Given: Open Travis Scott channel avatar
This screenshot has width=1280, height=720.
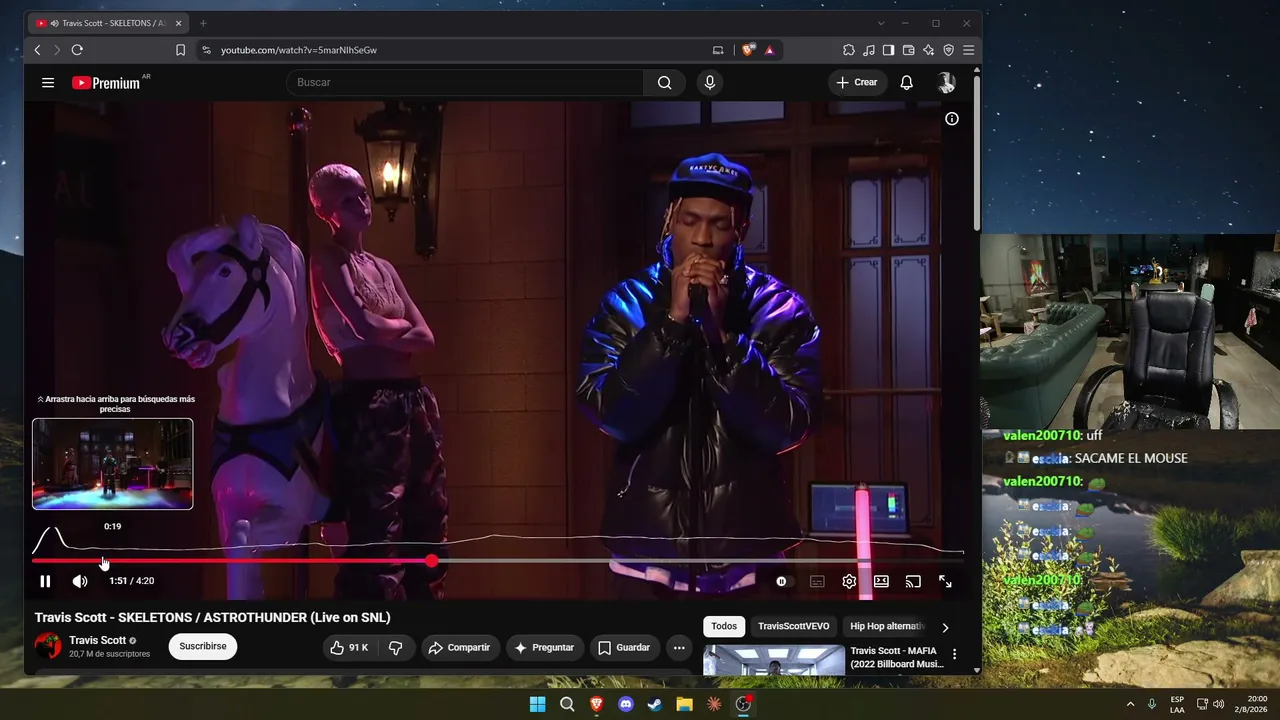Looking at the screenshot, I should (48, 646).
